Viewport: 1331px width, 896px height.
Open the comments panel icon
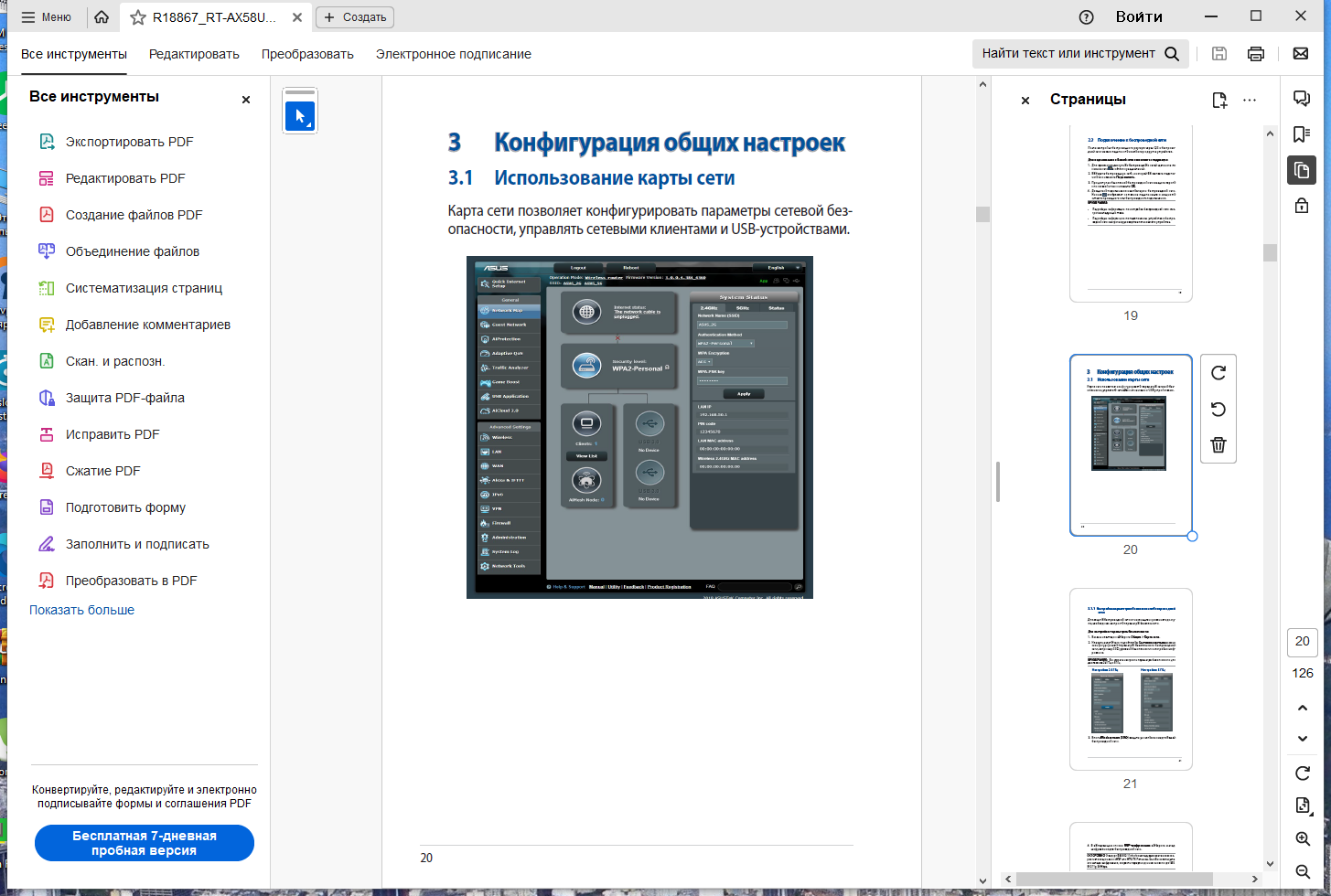(x=1302, y=99)
